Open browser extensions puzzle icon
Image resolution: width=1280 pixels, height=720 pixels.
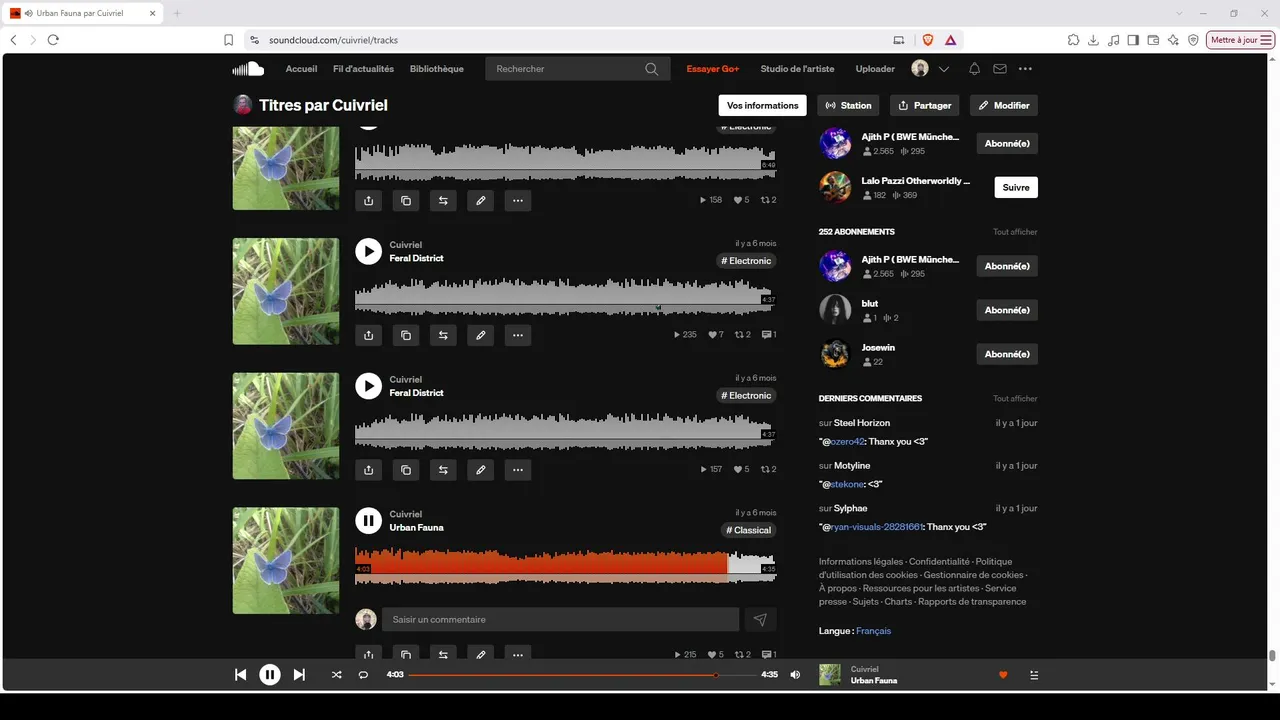click(1073, 40)
